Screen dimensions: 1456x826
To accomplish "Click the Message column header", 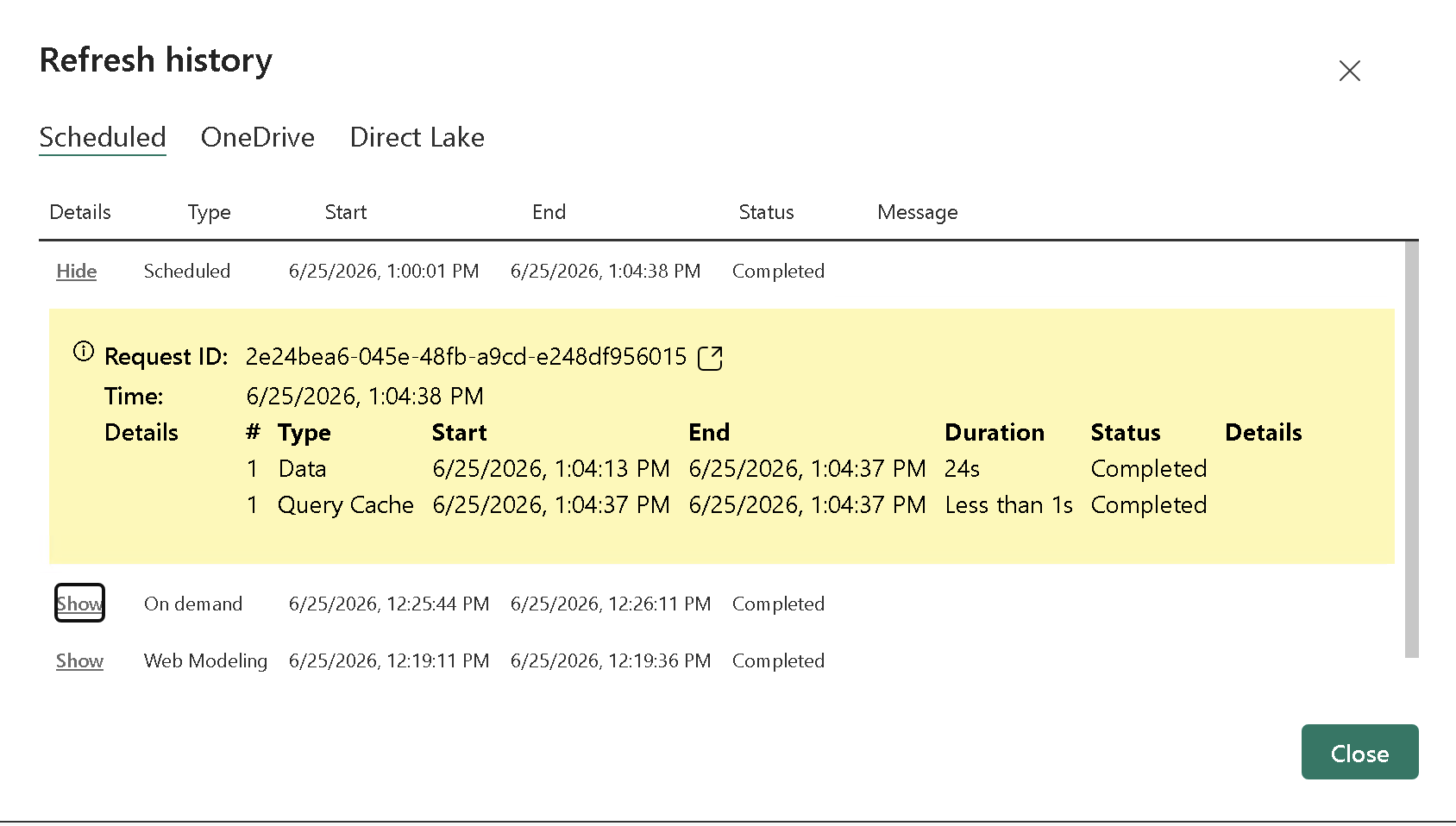I will [x=918, y=213].
